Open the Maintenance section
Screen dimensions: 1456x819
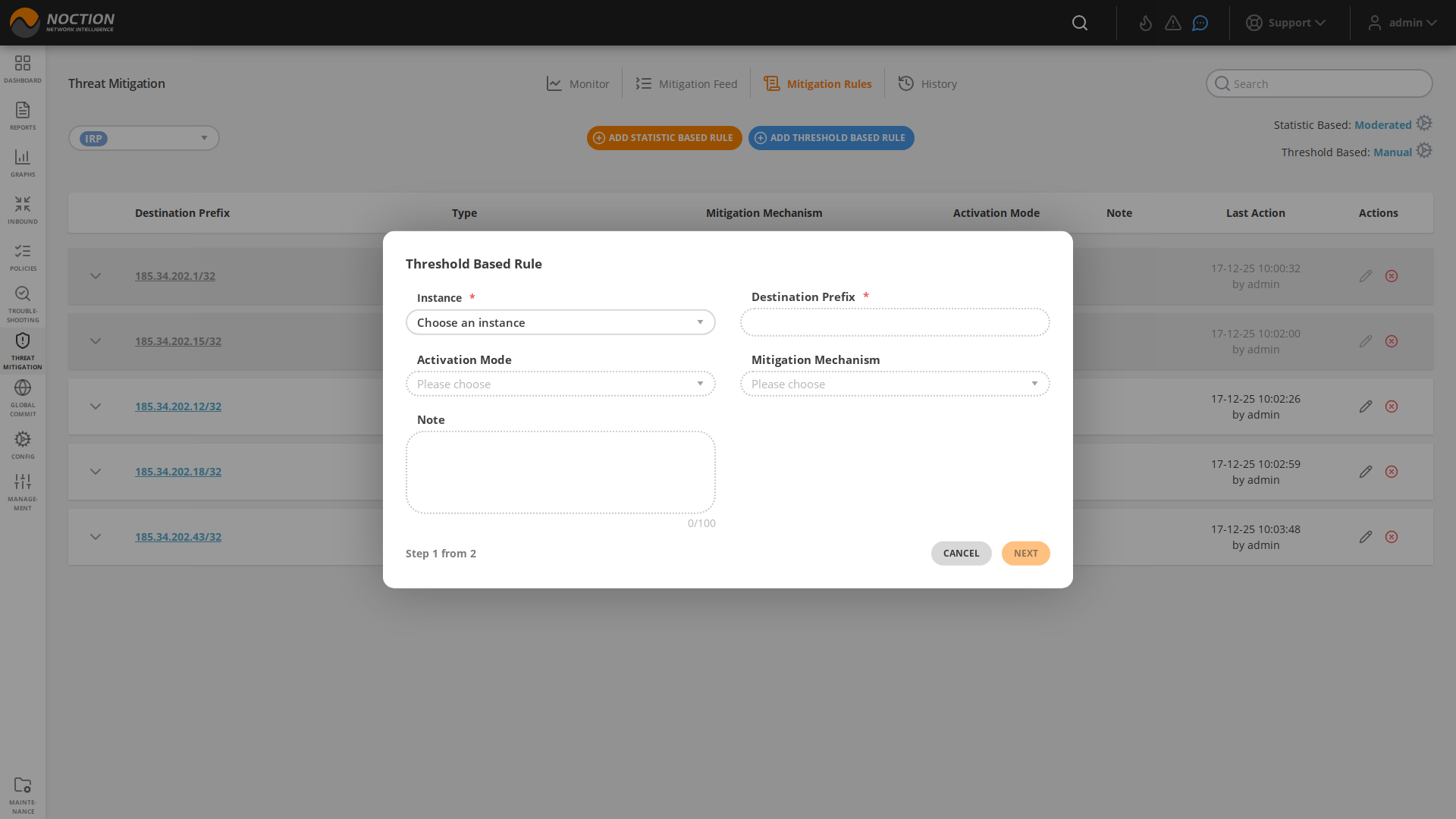click(x=23, y=791)
